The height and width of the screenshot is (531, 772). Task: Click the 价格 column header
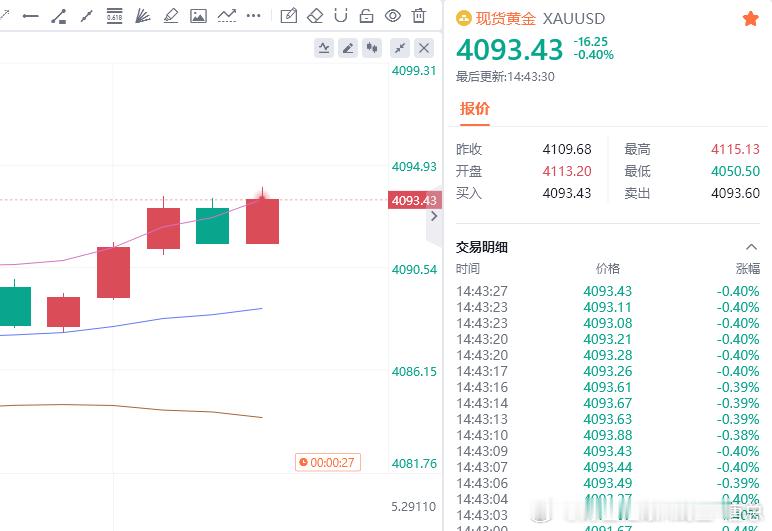tap(608, 269)
